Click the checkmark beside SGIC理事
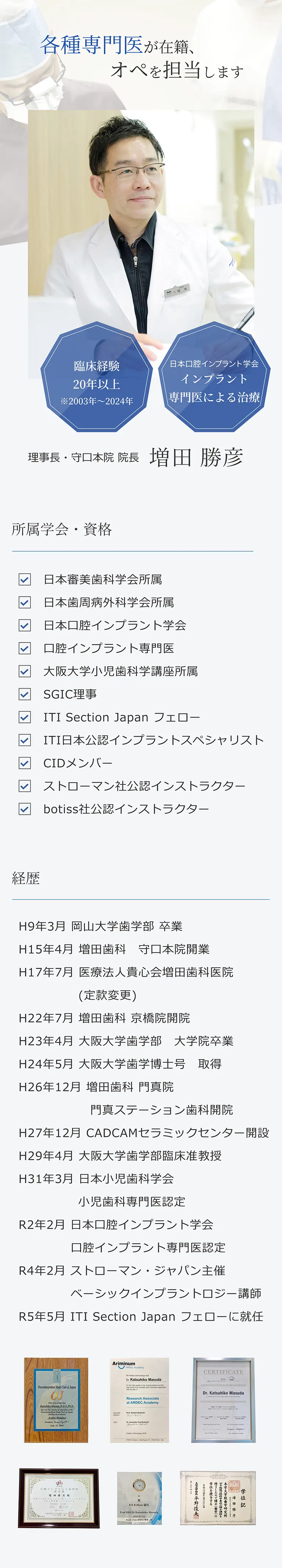Viewport: 282px width, 1568px height. coord(24,694)
